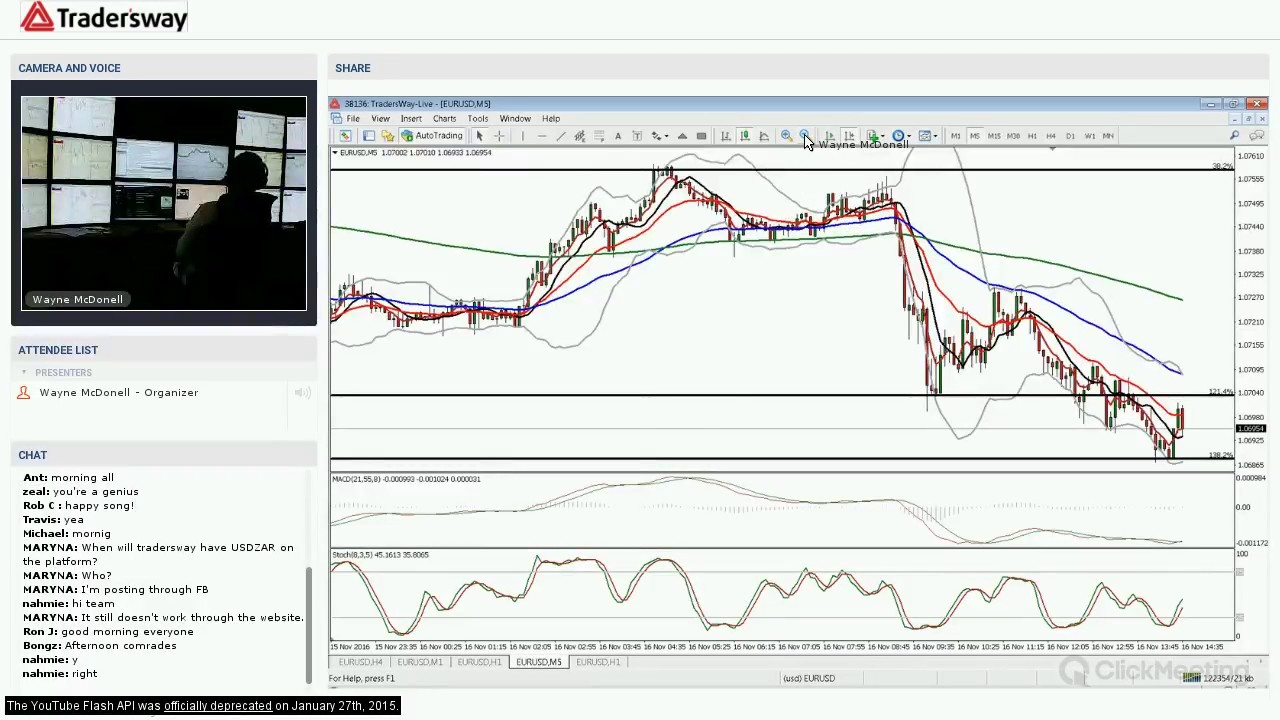Viewport: 1280px width, 720px height.
Task: Collapse the PRESENTERS group
Action: coord(25,373)
